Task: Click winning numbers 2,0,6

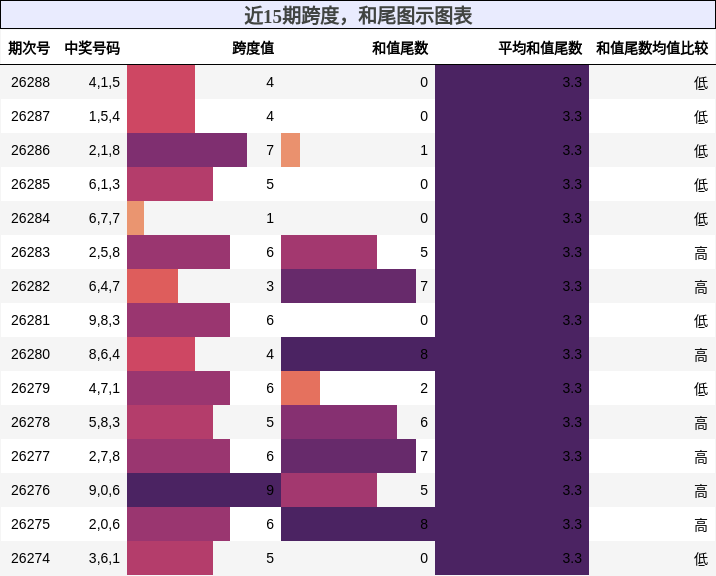Action: pyautogui.click(x=104, y=524)
